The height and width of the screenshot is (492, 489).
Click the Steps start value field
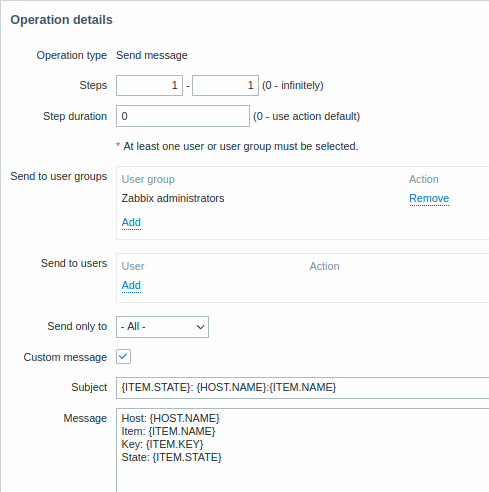[x=149, y=85]
